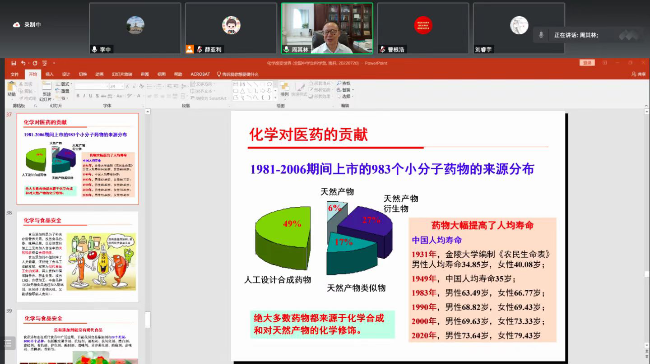Open the ACROBAT ribbon tab
Screen dimensions: 650x364
(200, 74)
